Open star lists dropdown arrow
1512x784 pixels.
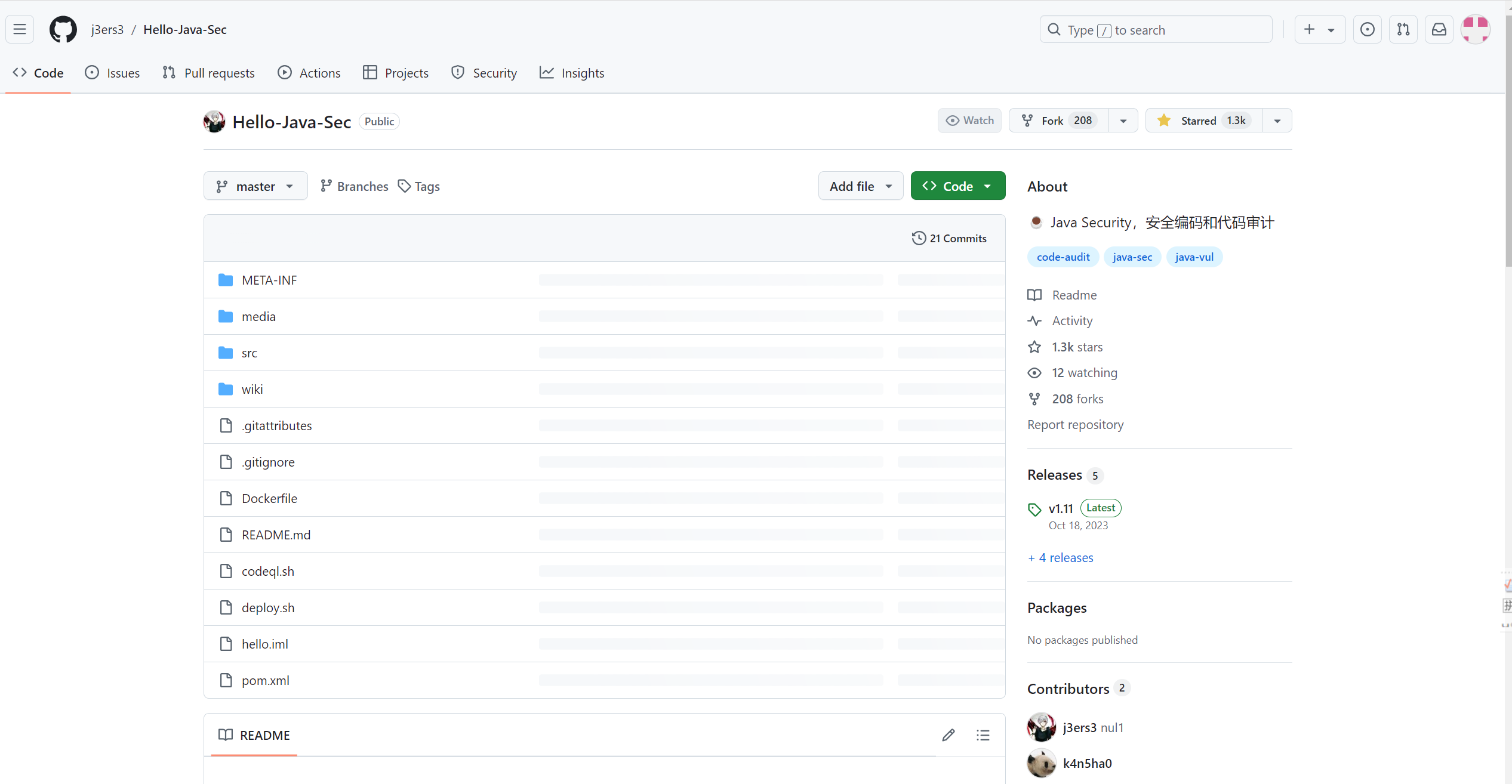(1277, 121)
